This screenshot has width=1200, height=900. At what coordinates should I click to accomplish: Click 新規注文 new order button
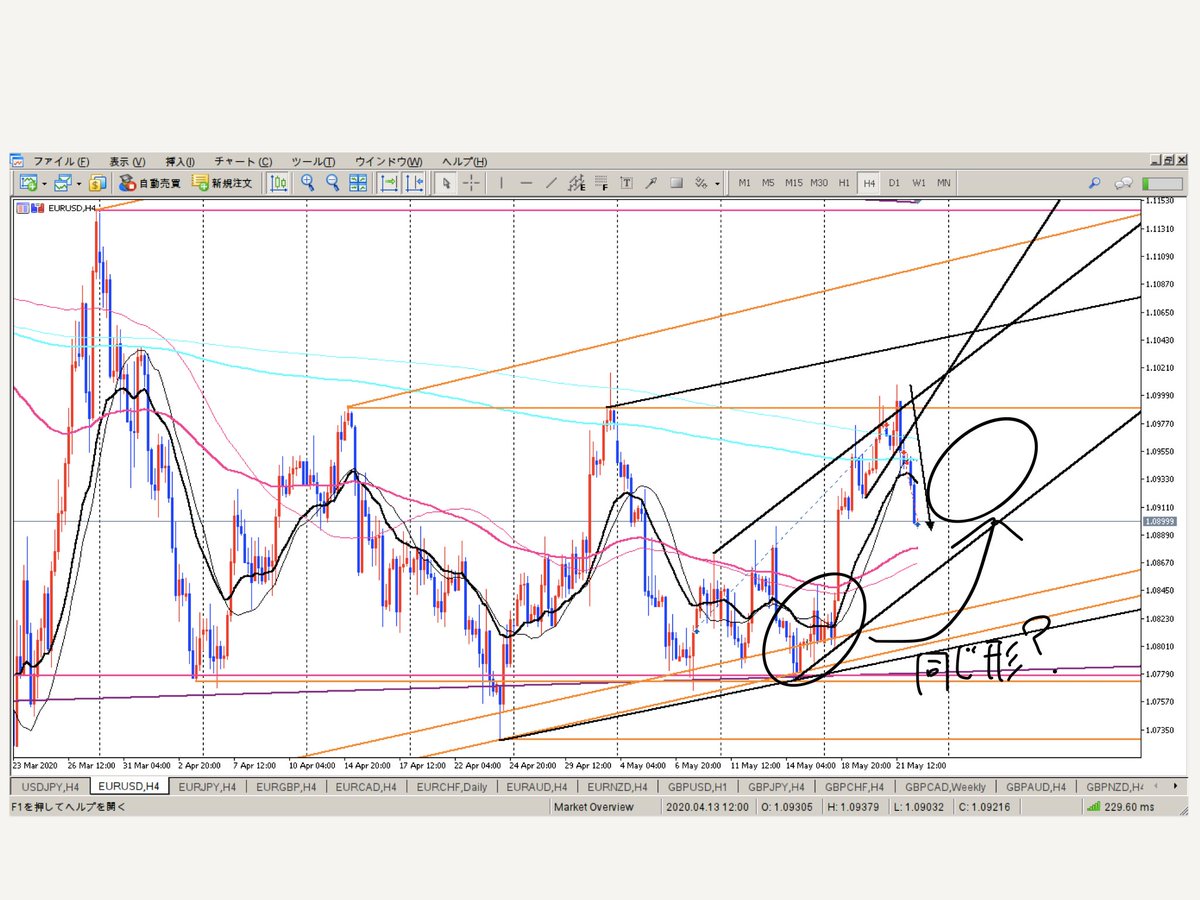(223, 183)
